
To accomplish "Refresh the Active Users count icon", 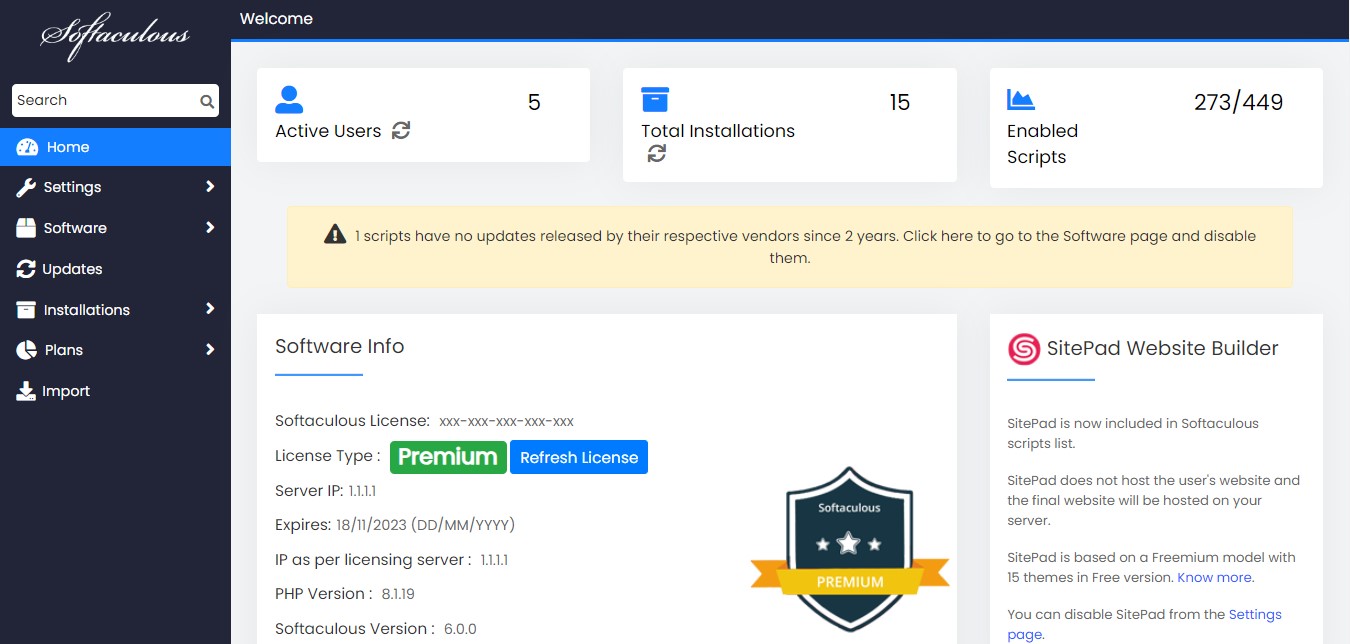I will point(401,130).
